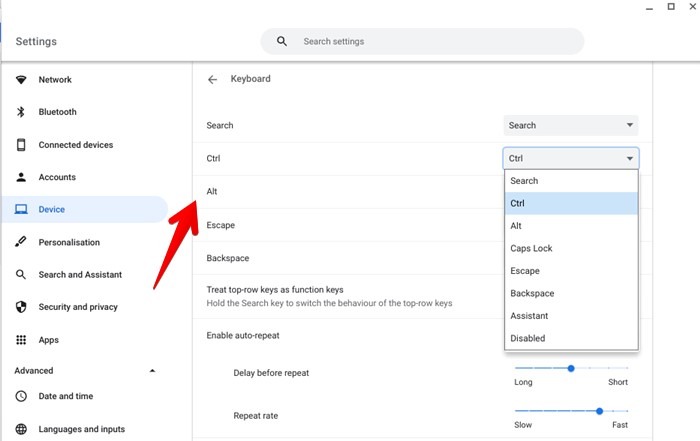Click the Search settings input field
Image resolution: width=700 pixels, height=441 pixels.
pyautogui.click(x=422, y=42)
